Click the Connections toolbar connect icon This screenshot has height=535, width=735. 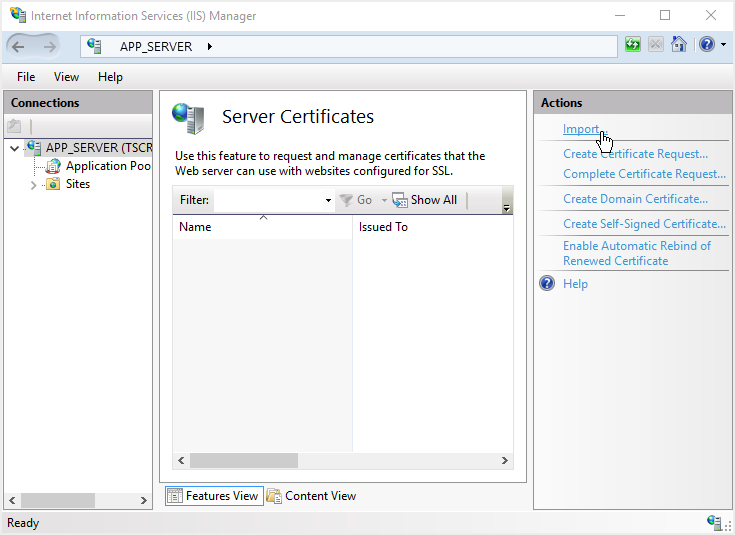point(15,126)
